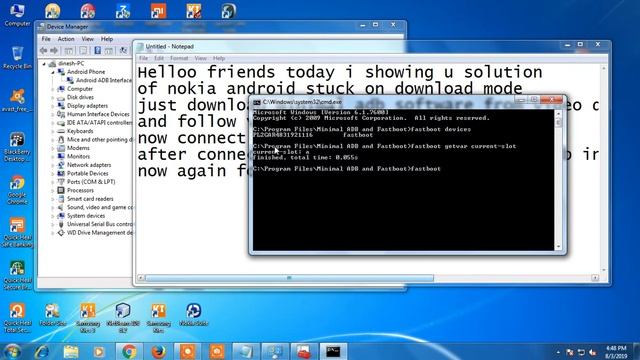
Task: Click Internet Explorer on the taskbar
Action: click(x=42, y=351)
